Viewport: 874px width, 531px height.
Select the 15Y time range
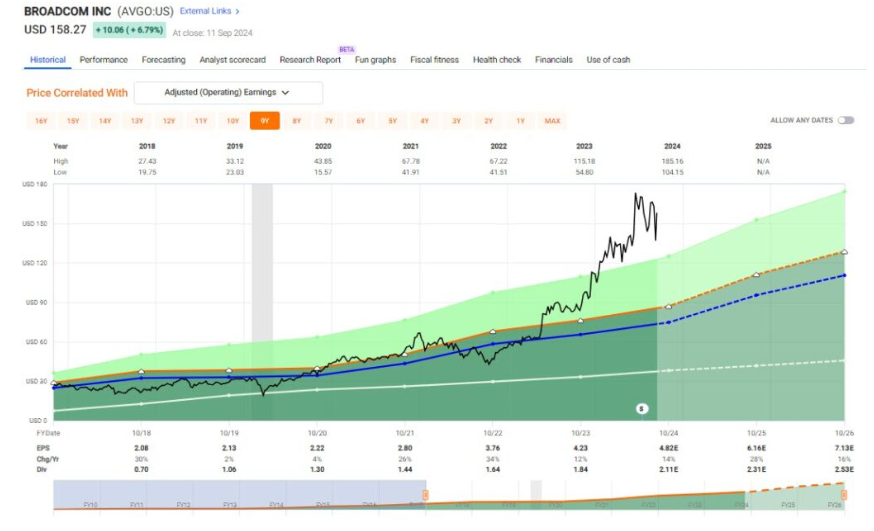[x=73, y=121]
